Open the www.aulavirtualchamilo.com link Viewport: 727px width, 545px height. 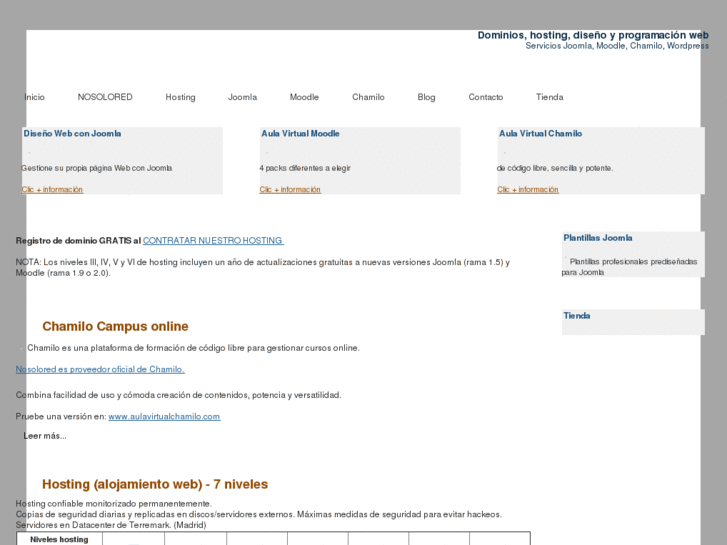tap(164, 417)
